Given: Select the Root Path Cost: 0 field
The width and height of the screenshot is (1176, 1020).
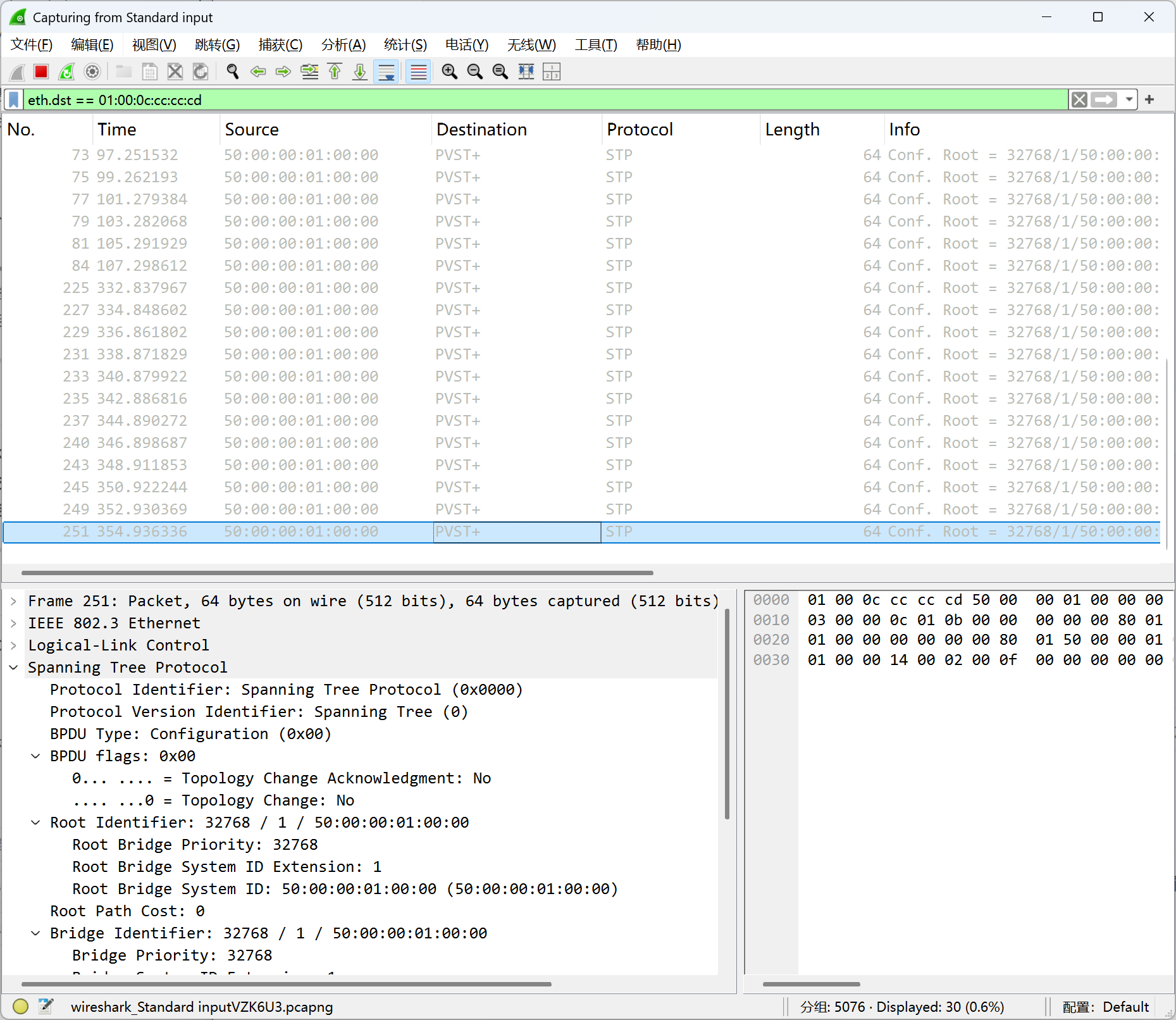Looking at the screenshot, I should [x=127, y=911].
